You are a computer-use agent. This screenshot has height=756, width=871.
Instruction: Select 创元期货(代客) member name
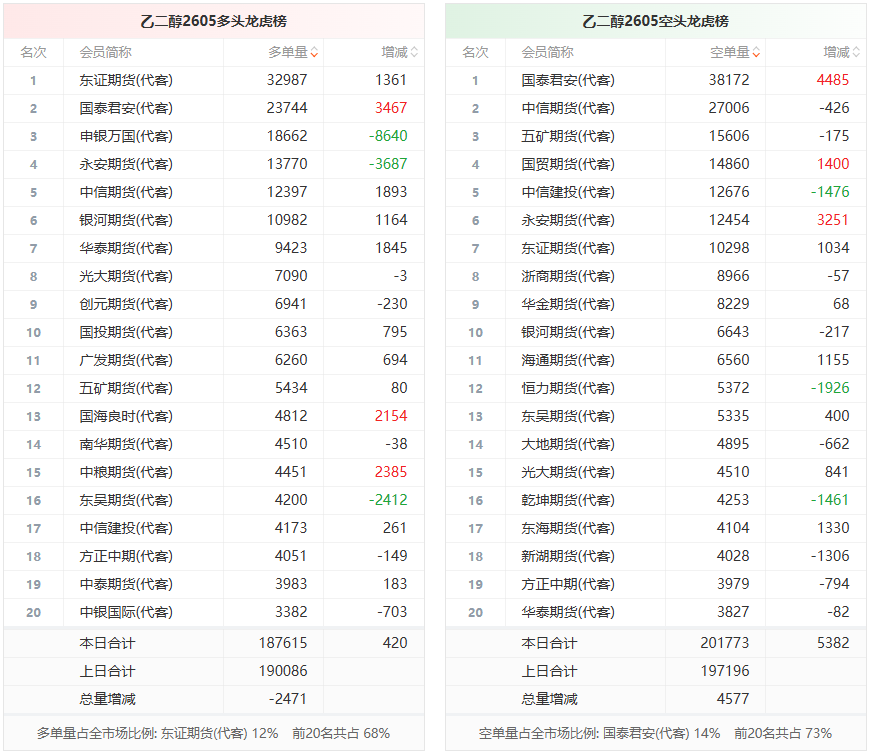126,304
